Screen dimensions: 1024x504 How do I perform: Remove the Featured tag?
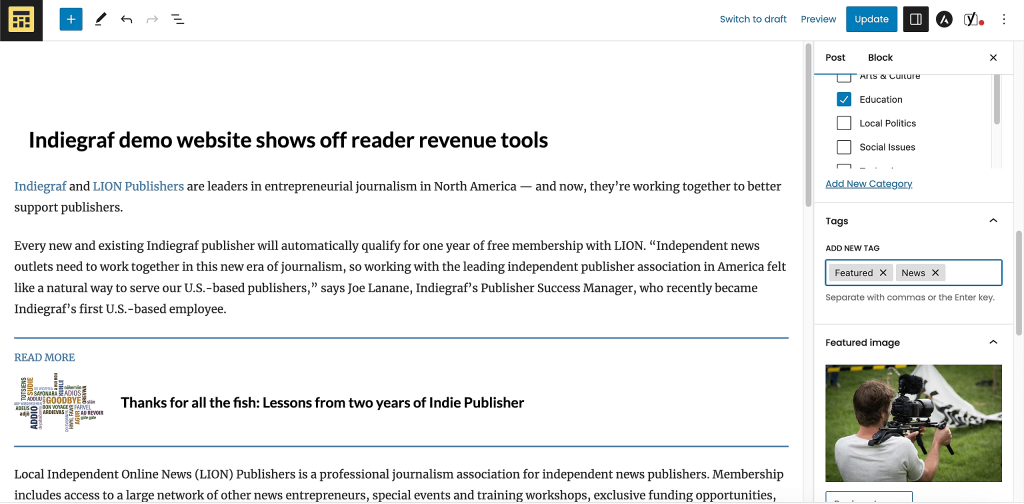[x=882, y=273]
